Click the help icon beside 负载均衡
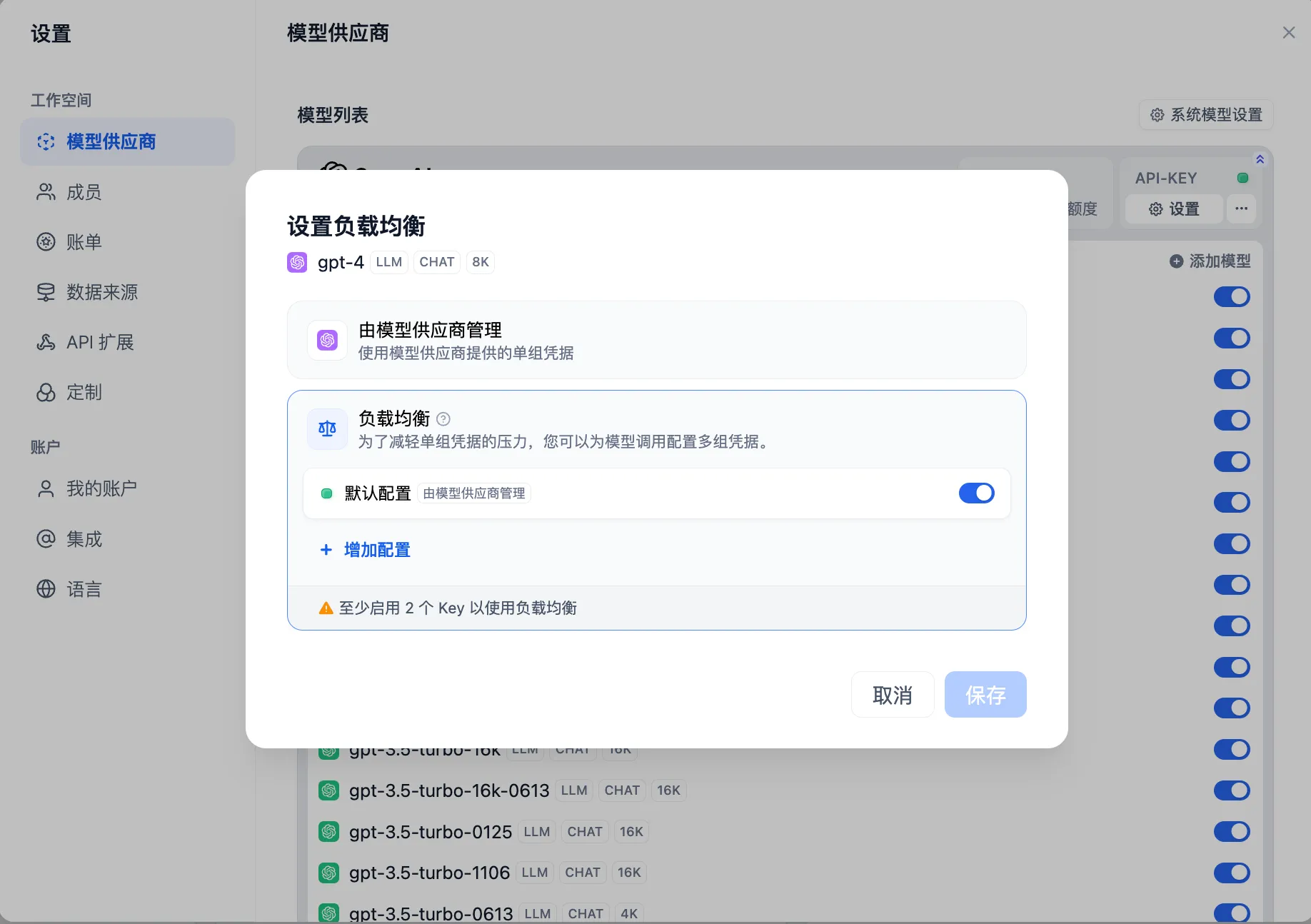 [443, 419]
